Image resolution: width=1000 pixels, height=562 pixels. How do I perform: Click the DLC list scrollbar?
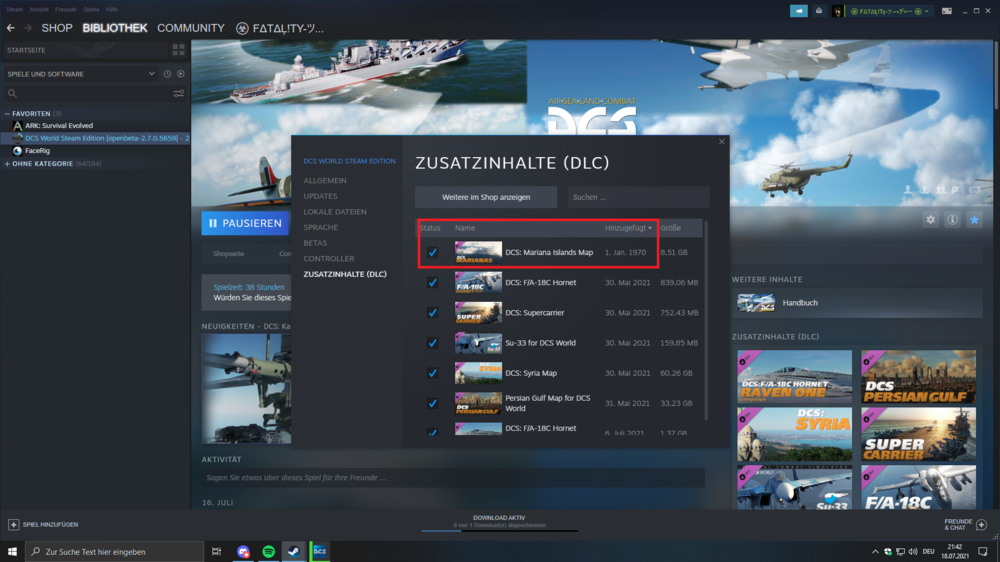[x=706, y=321]
